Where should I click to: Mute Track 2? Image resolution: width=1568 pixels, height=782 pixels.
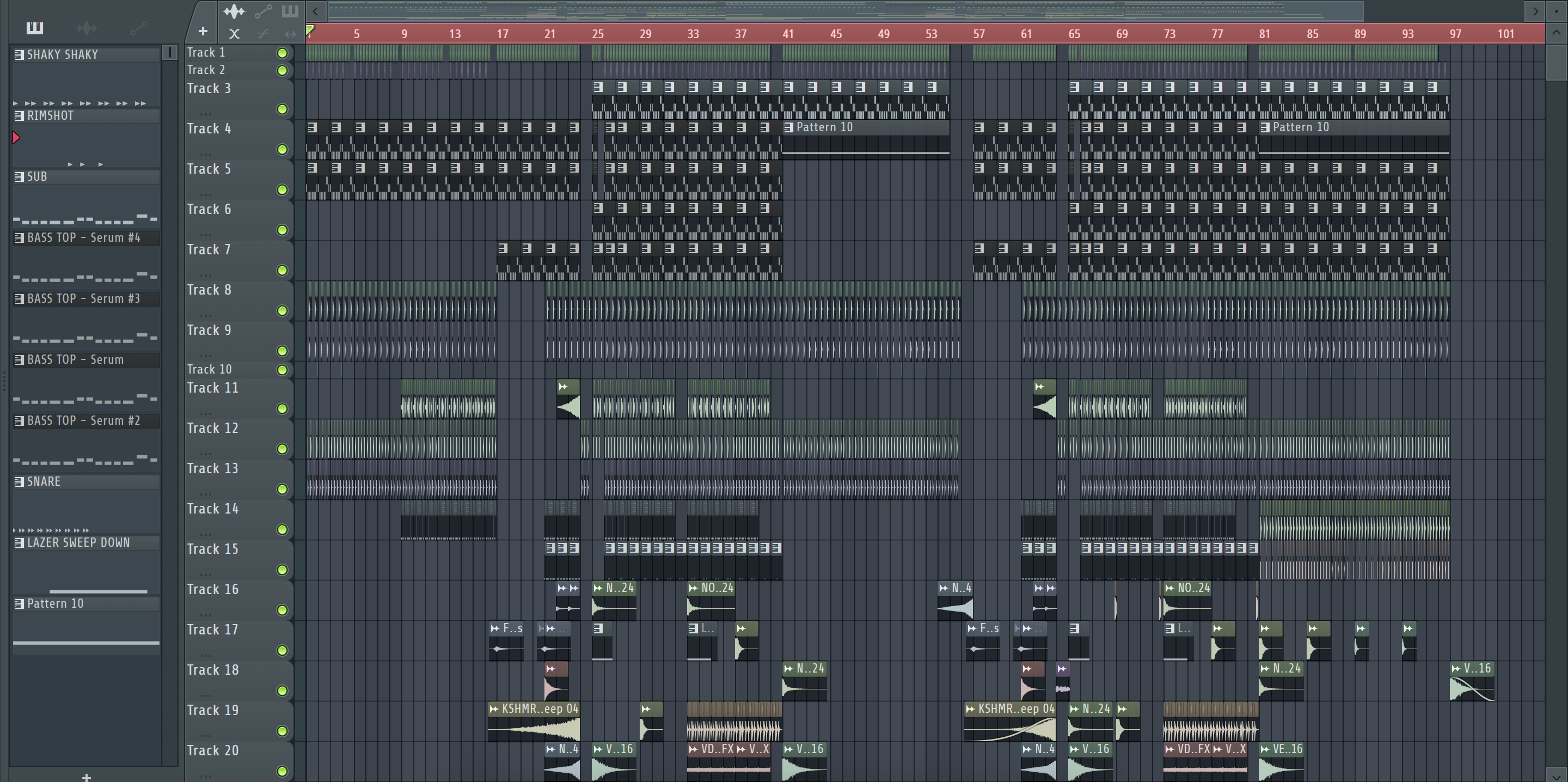point(282,71)
